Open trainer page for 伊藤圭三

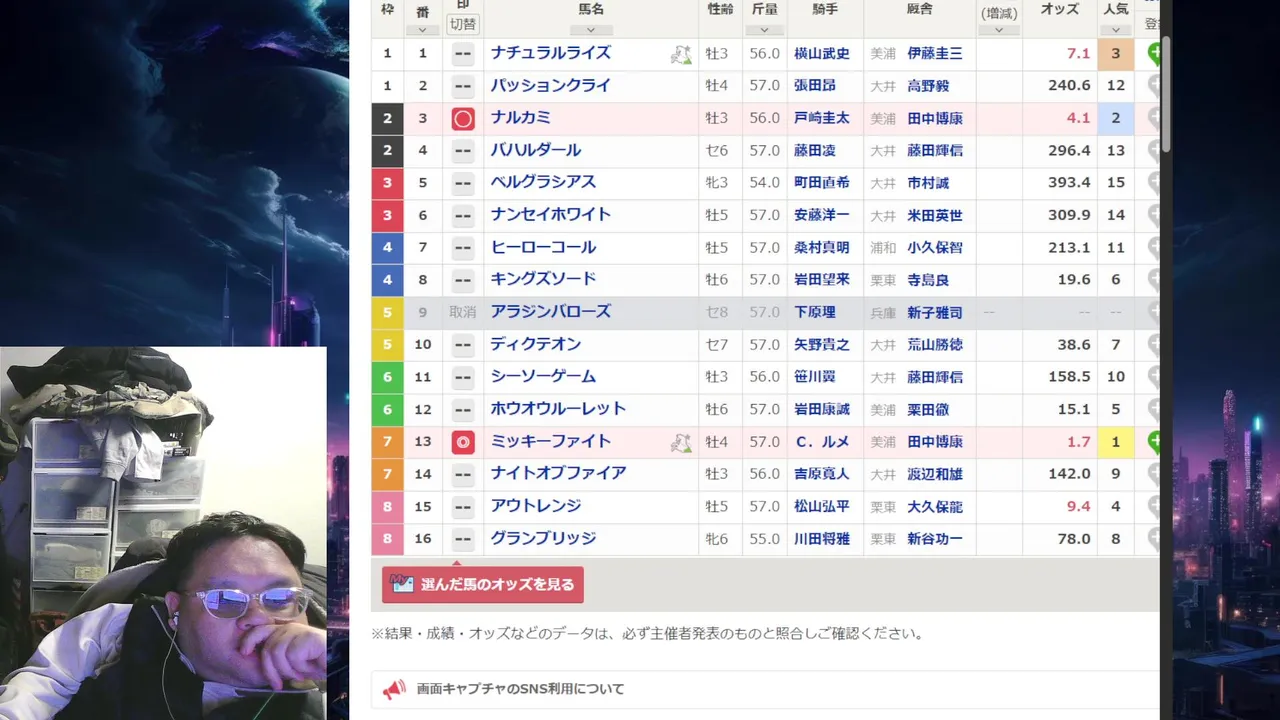coord(935,54)
